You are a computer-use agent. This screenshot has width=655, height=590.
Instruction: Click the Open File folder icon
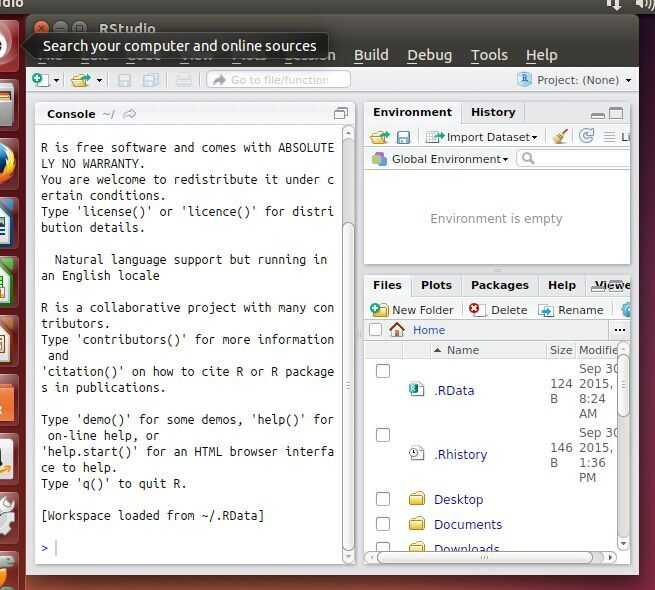click(x=81, y=80)
